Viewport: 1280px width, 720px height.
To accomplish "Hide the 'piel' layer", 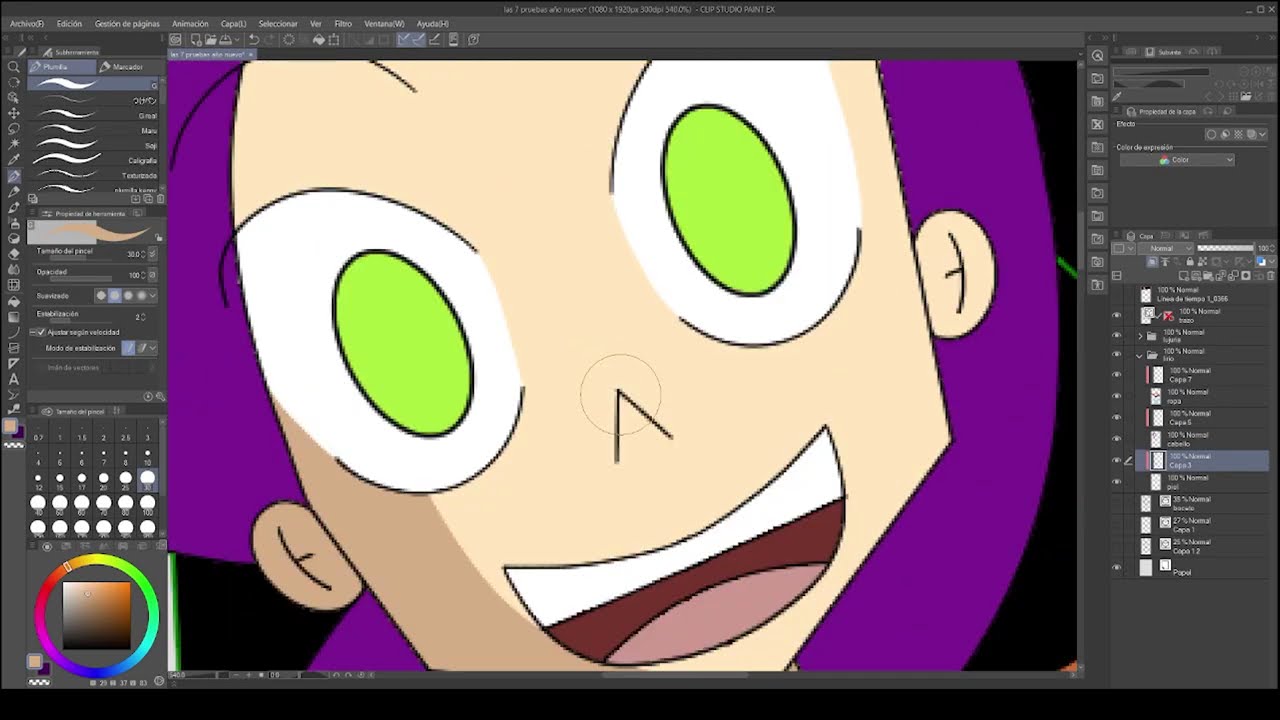I will pos(1117,482).
